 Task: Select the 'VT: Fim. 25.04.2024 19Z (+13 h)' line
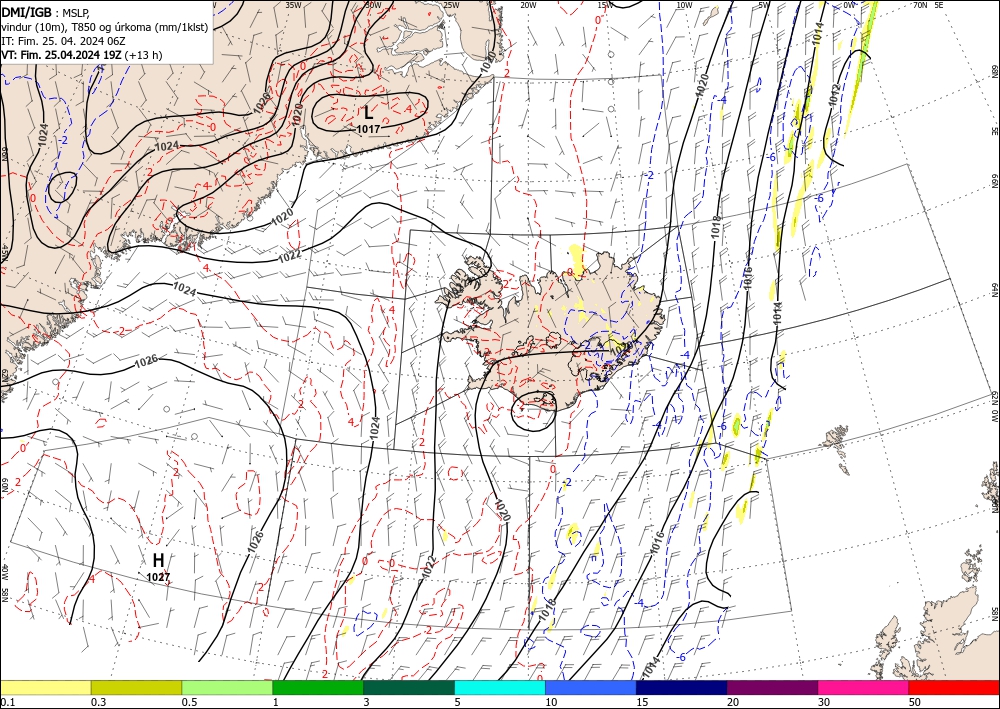(x=82, y=55)
